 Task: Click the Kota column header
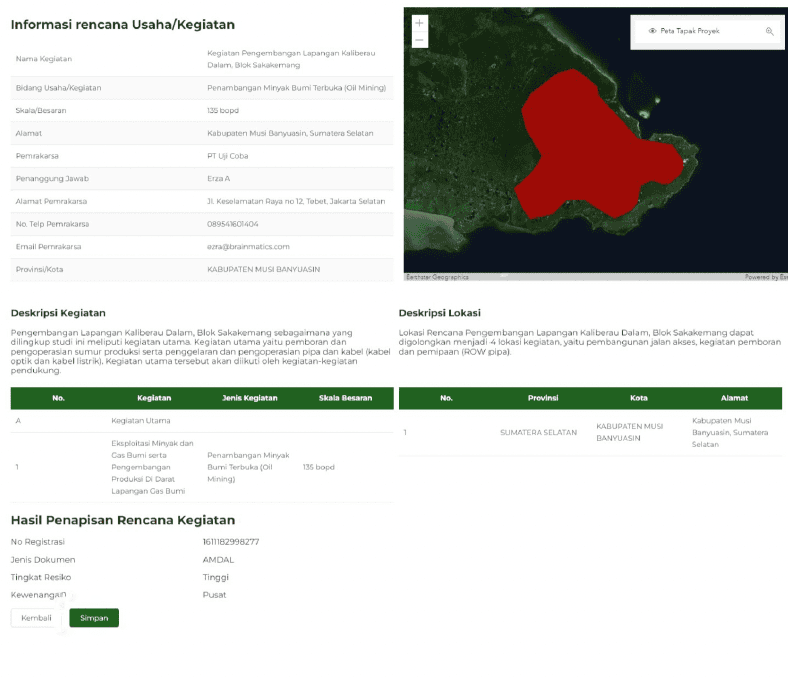click(x=639, y=398)
